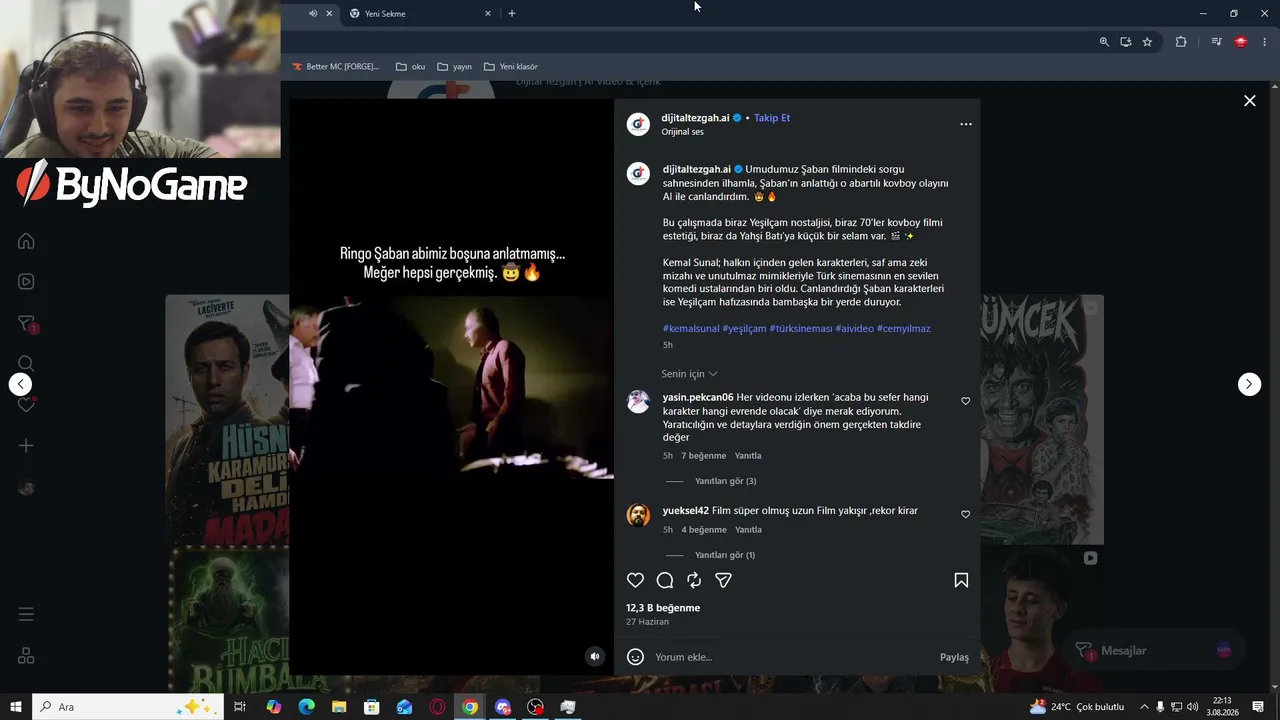Like the post with the heart icon
The image size is (1280, 720).
[635, 580]
